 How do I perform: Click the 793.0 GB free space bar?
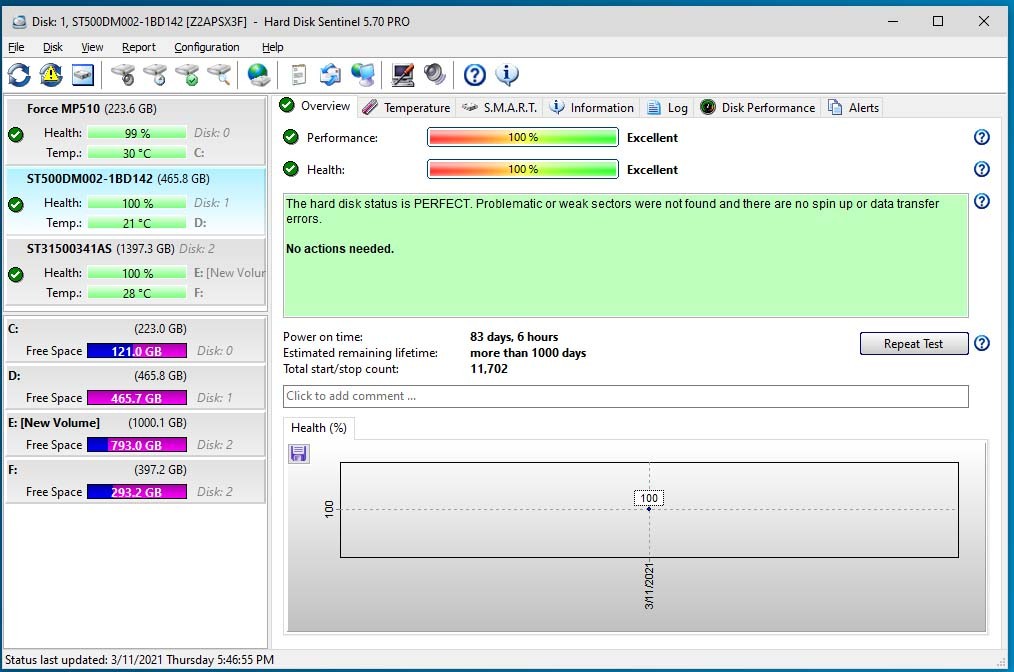point(137,445)
